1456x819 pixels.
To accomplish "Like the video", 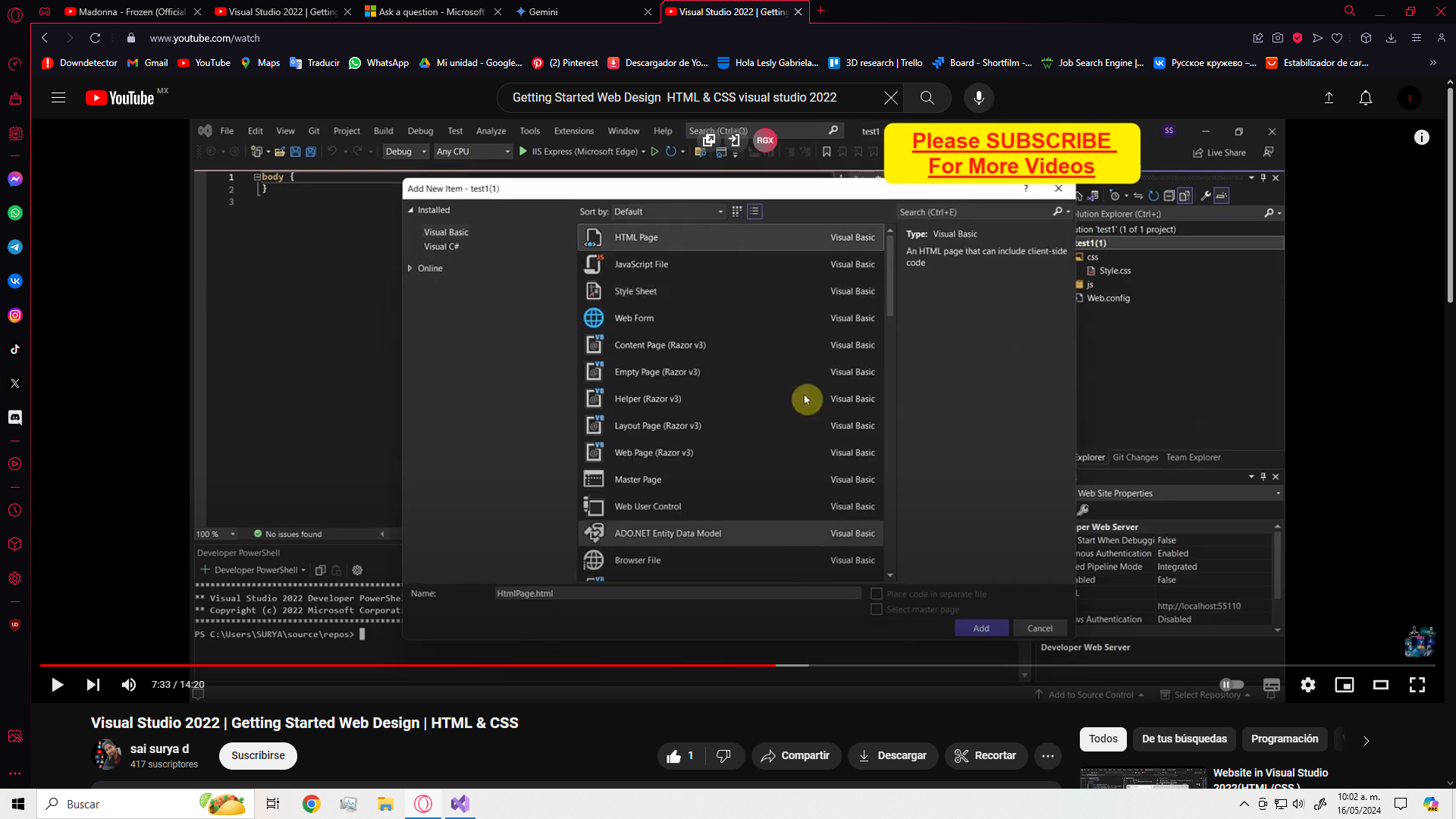I will (x=680, y=756).
